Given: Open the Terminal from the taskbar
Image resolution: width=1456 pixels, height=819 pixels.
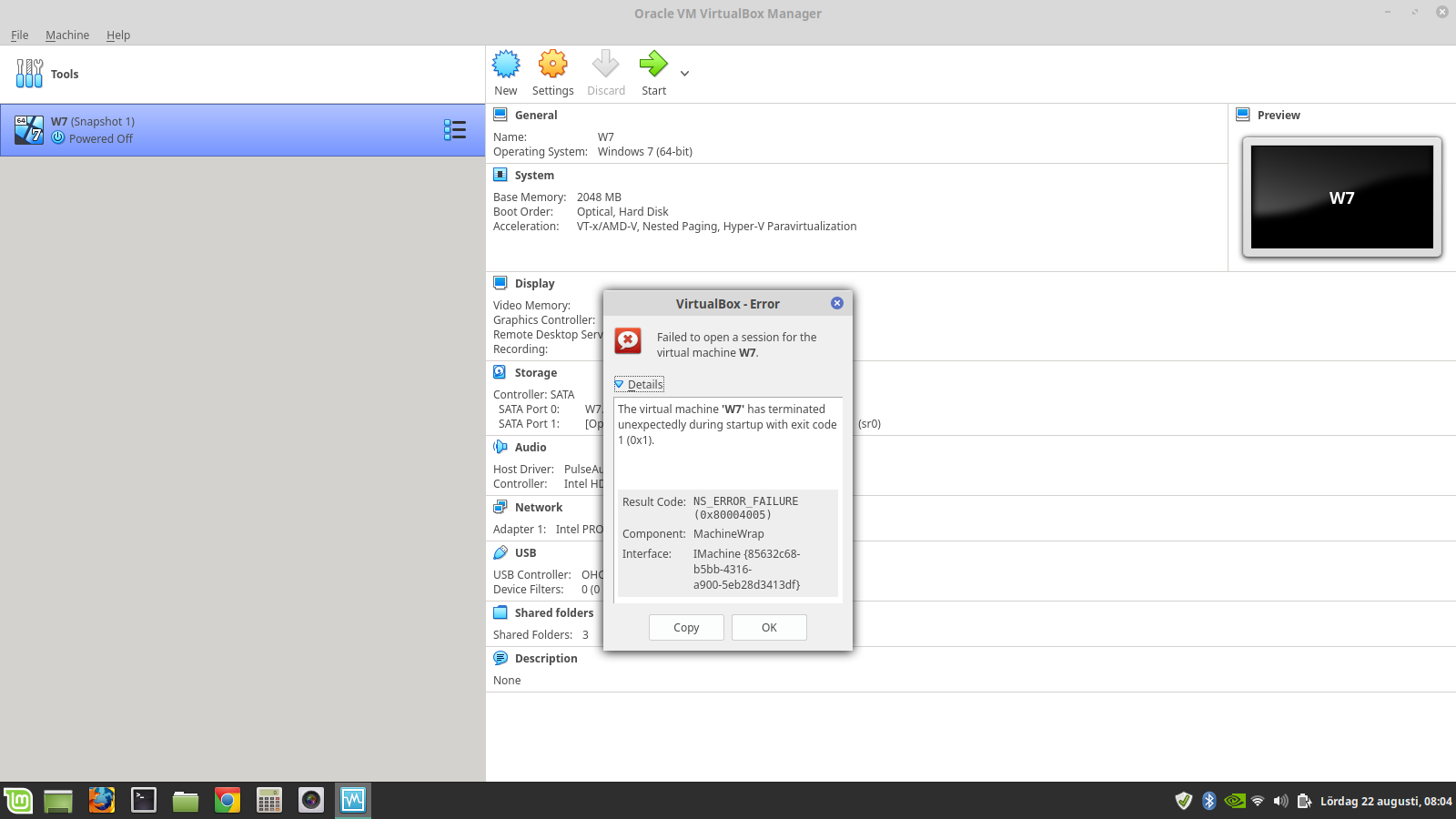Looking at the screenshot, I should [x=144, y=801].
